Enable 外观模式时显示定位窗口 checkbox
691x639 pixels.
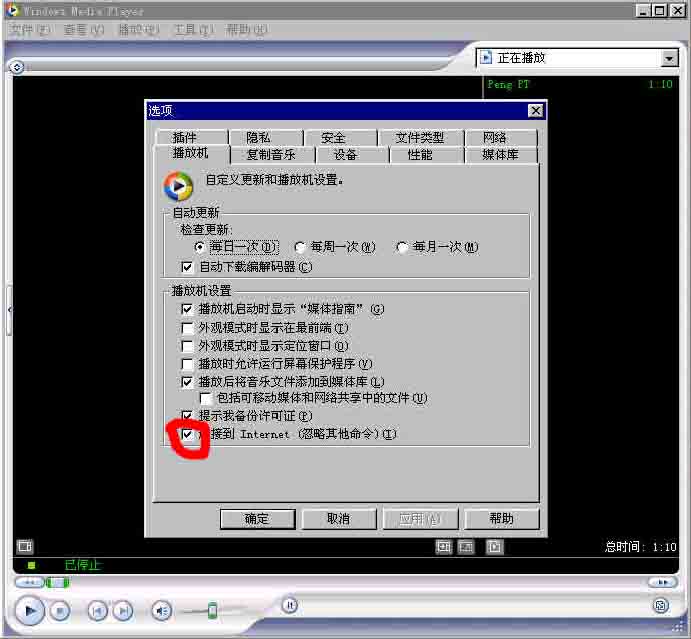click(187, 346)
